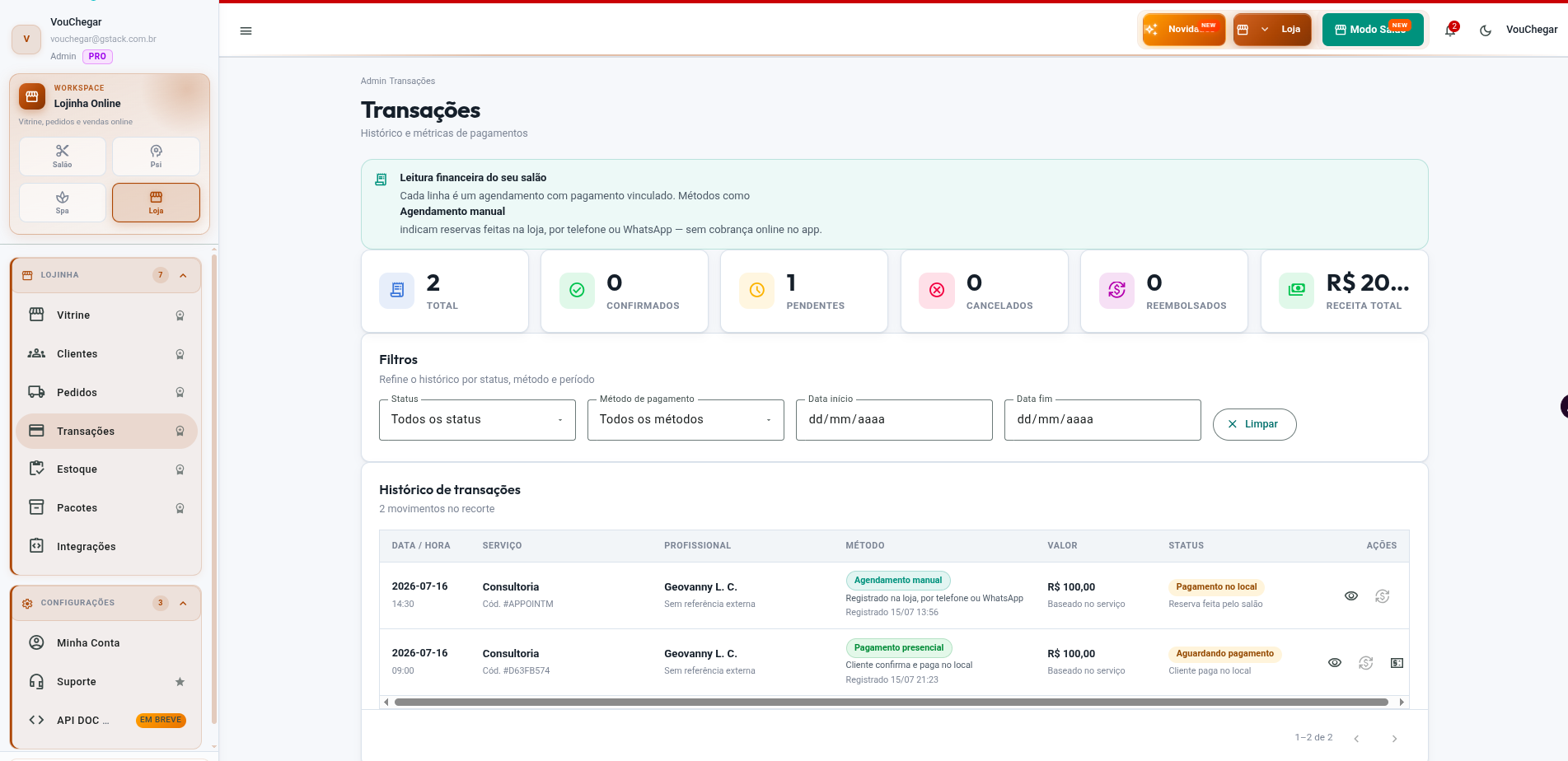Go to Clientes in sidebar
1568x761 pixels.
[106, 354]
